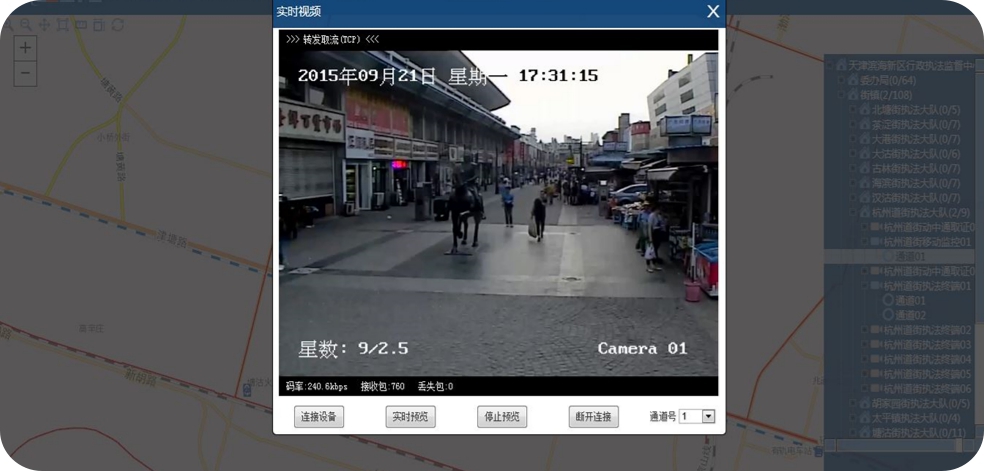Collapse the 街镇(2/108) tree node
This screenshot has height=471, width=985.
[841, 95]
